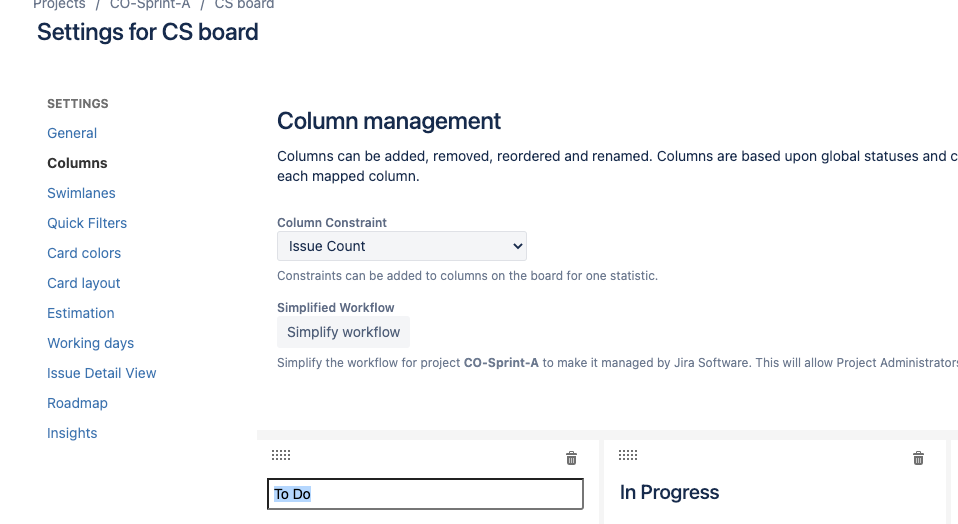Open Issue Detail View settings
The image size is (958, 524).
click(x=101, y=373)
